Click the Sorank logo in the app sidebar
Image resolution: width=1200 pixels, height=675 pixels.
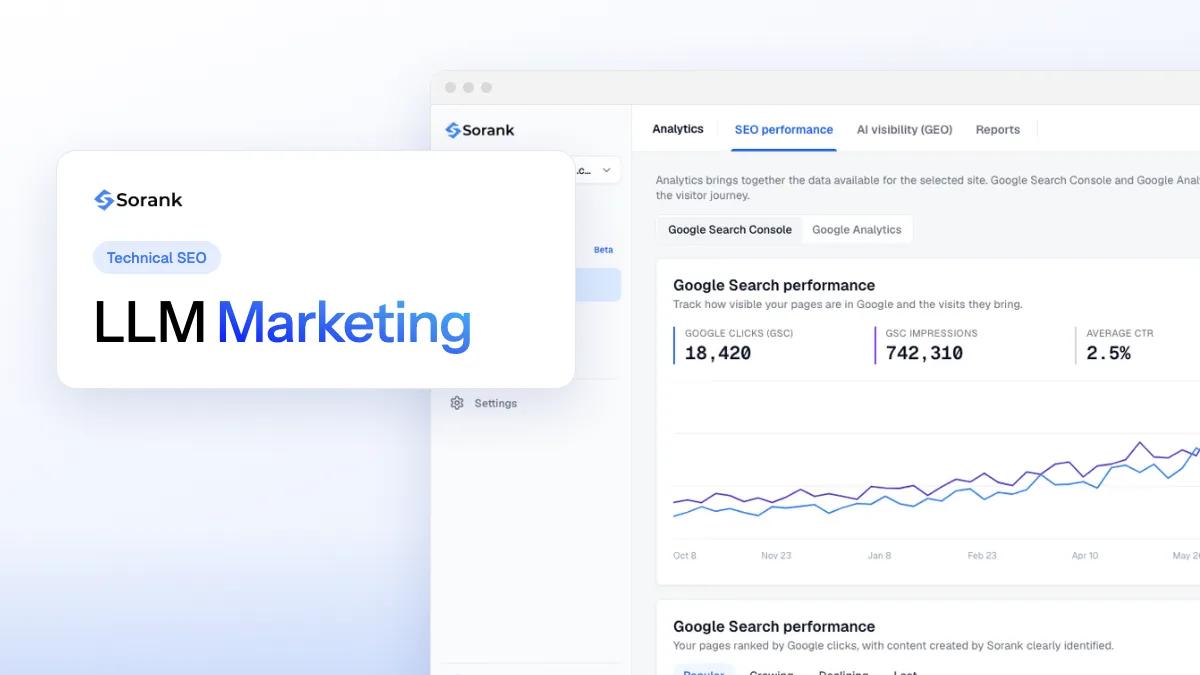[480, 130]
